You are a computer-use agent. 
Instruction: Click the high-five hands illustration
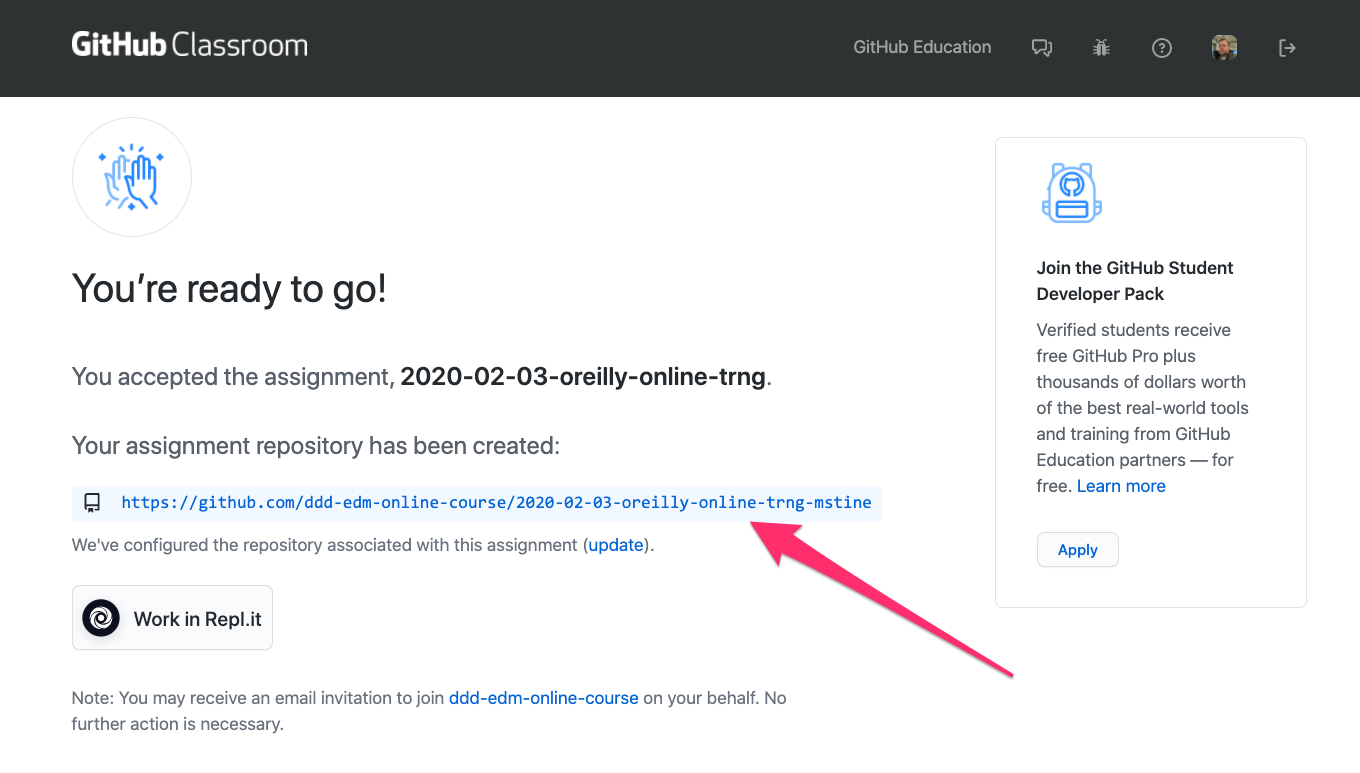(132, 177)
